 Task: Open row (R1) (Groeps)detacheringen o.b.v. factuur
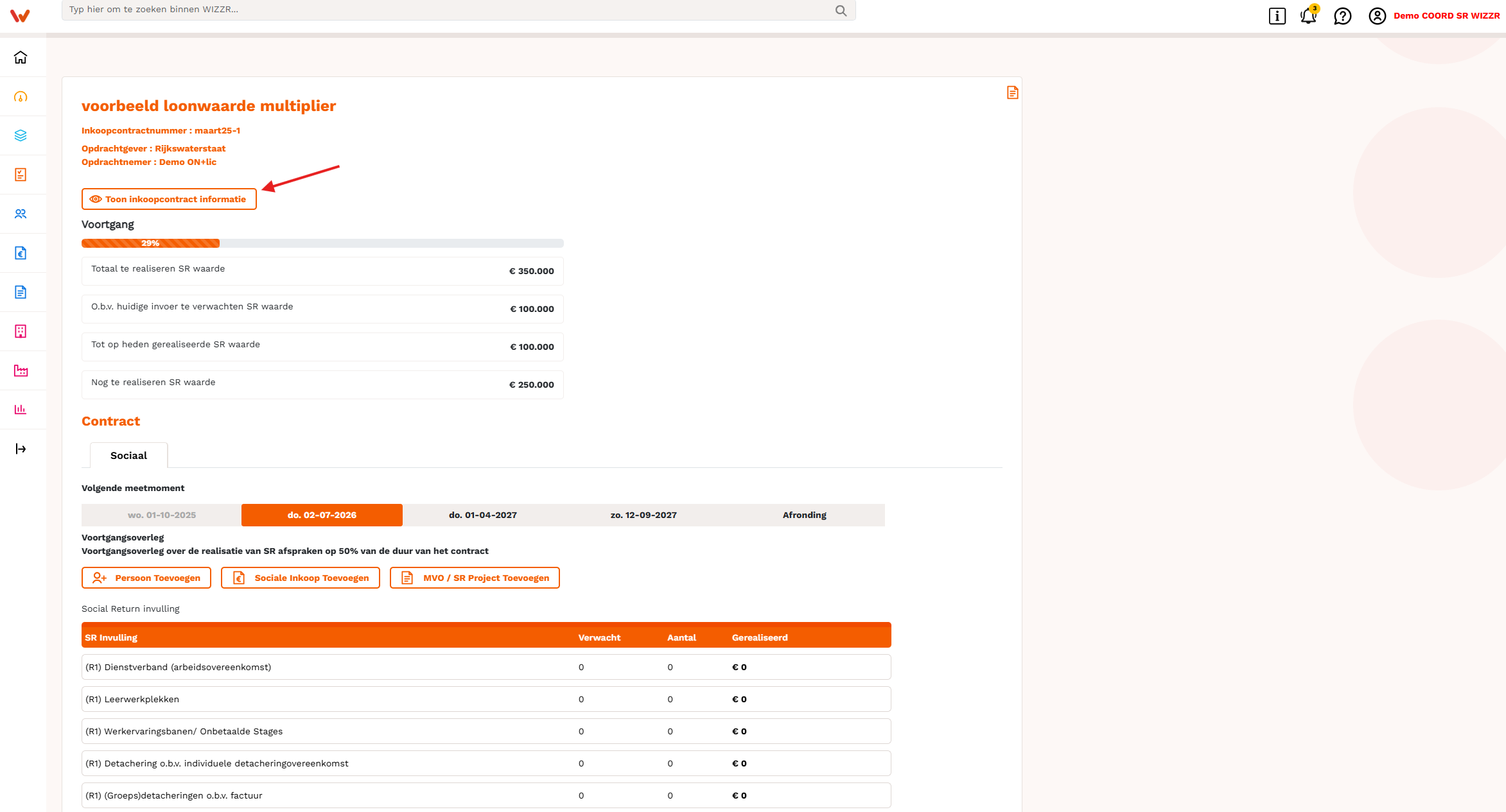pos(486,795)
